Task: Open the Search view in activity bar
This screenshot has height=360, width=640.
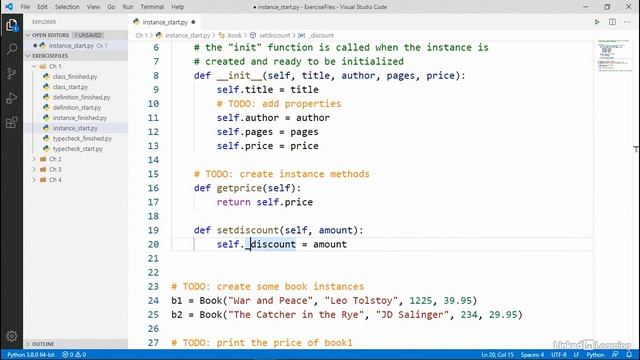Action: click(11, 49)
